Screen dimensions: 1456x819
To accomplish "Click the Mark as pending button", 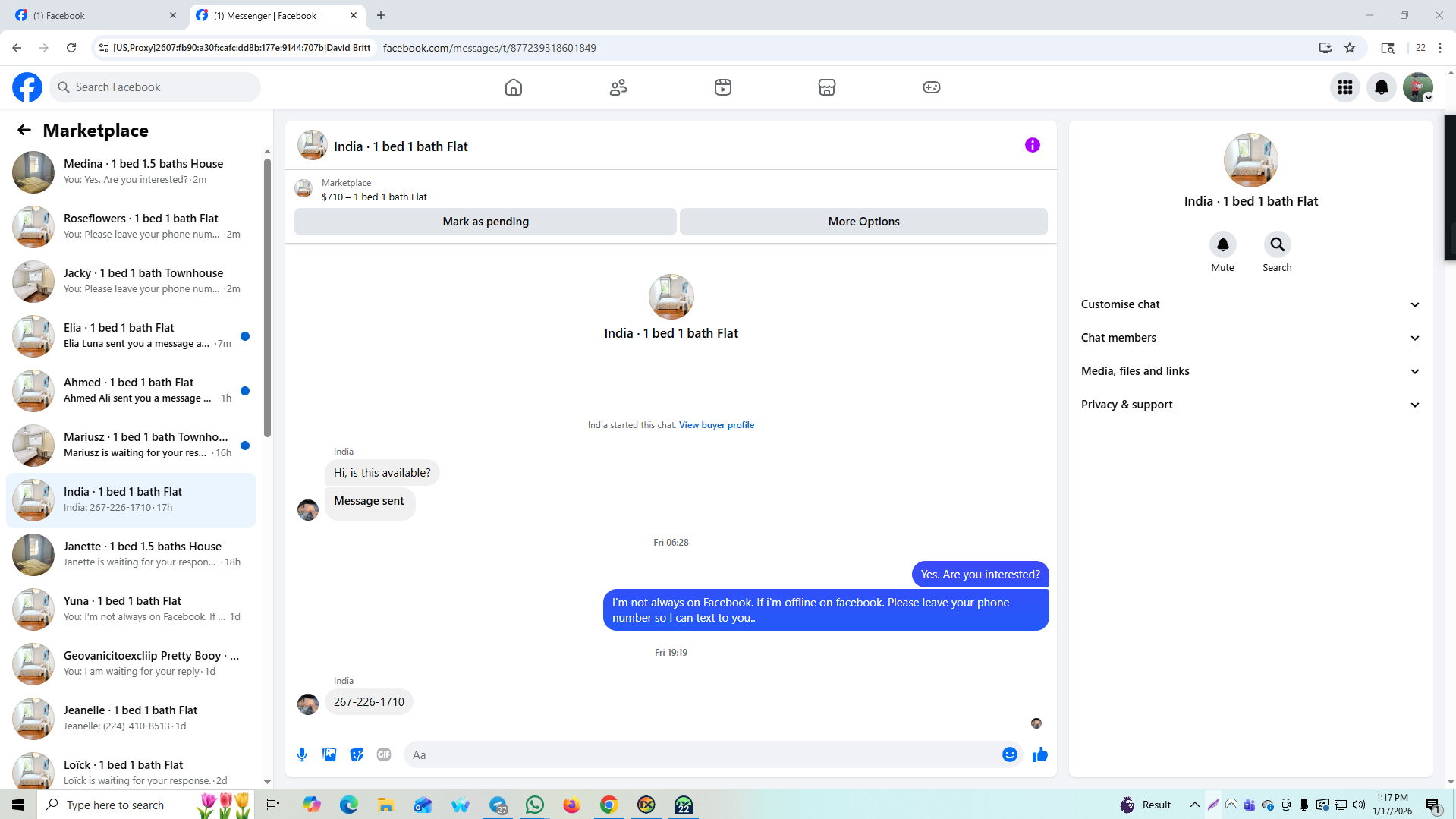I will 486,222.
